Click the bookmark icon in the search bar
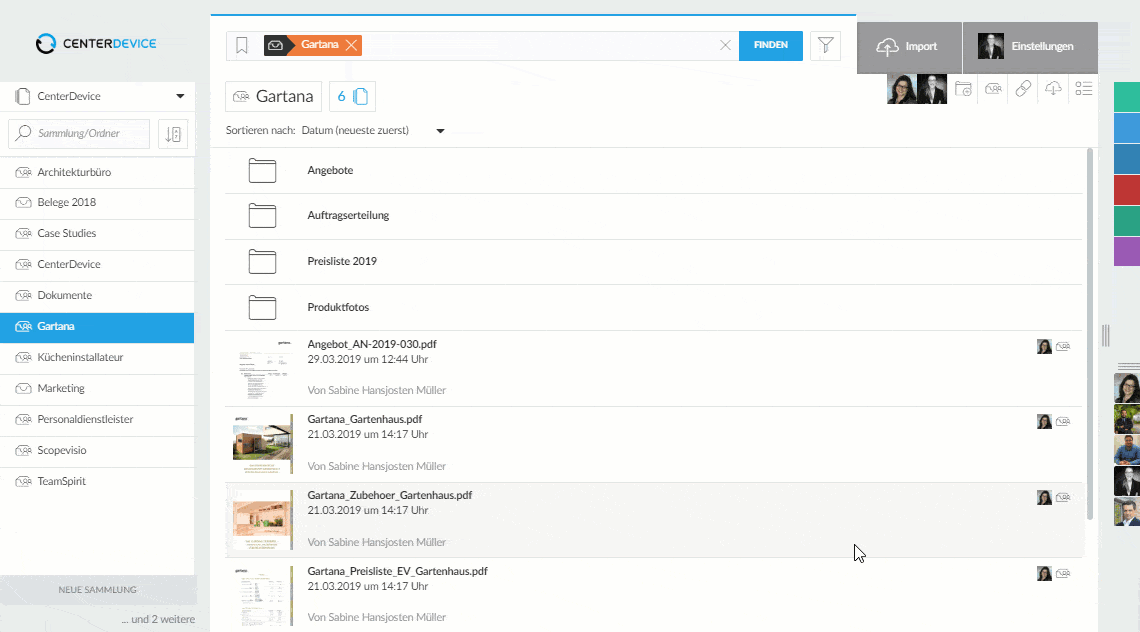Screen dimensions: 1140x632 242,45
